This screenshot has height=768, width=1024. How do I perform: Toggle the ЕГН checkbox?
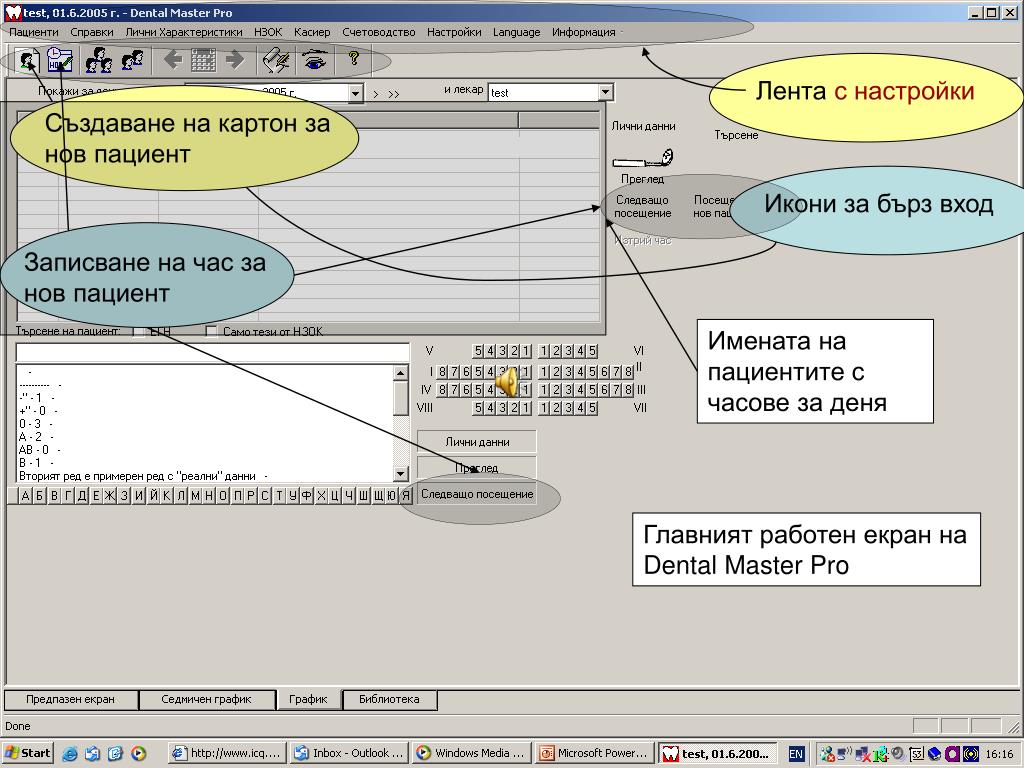point(139,331)
